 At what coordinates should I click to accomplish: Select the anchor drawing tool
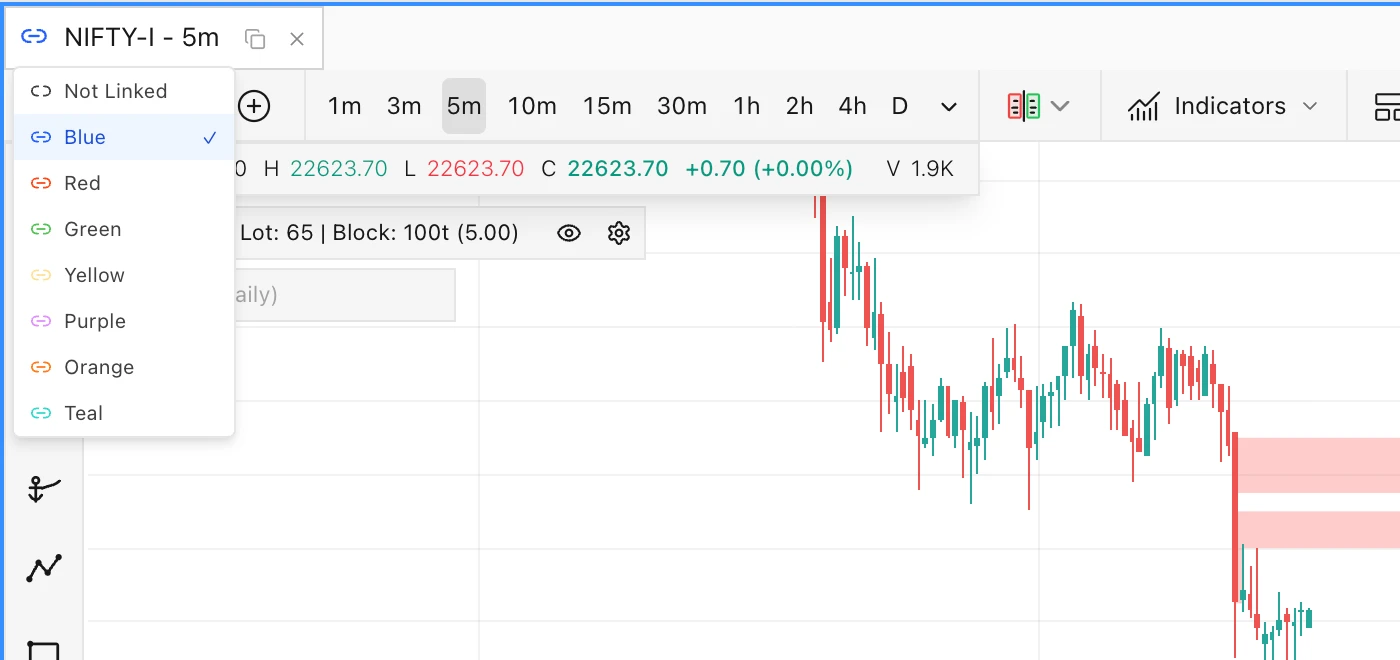click(43, 490)
